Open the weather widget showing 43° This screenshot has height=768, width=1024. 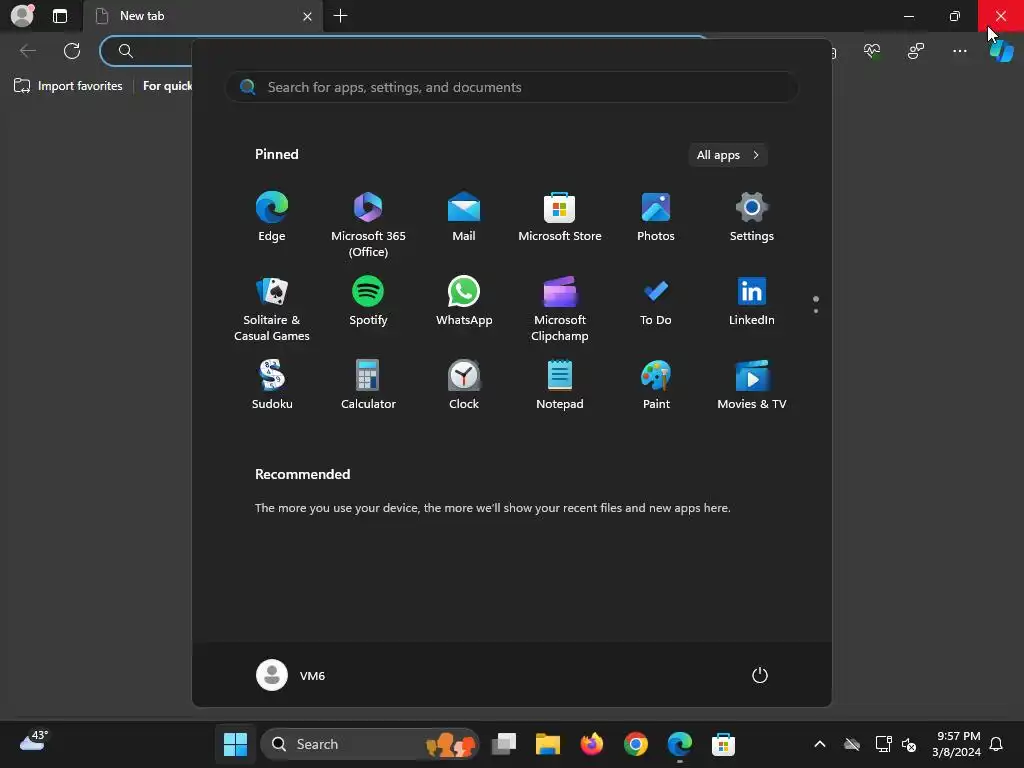33,741
